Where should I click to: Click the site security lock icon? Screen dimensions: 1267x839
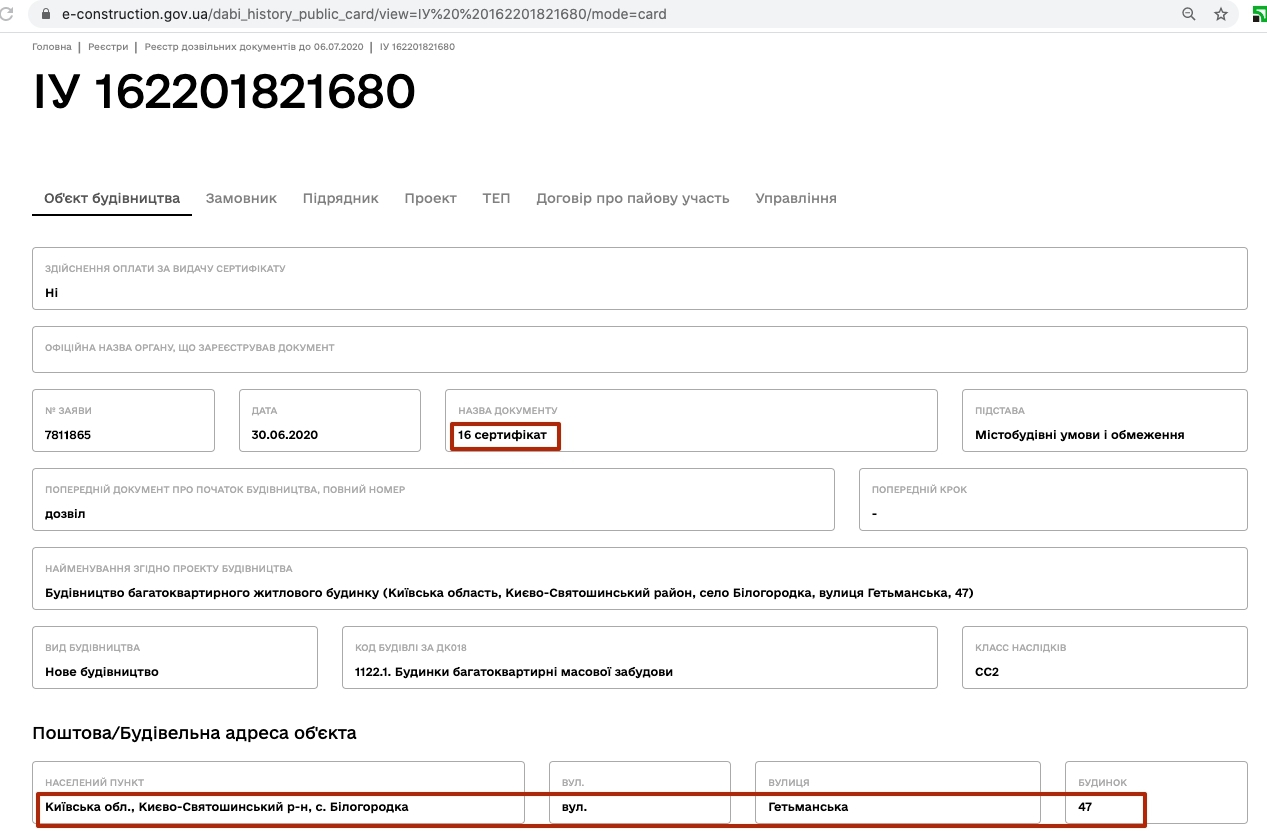click(x=45, y=15)
